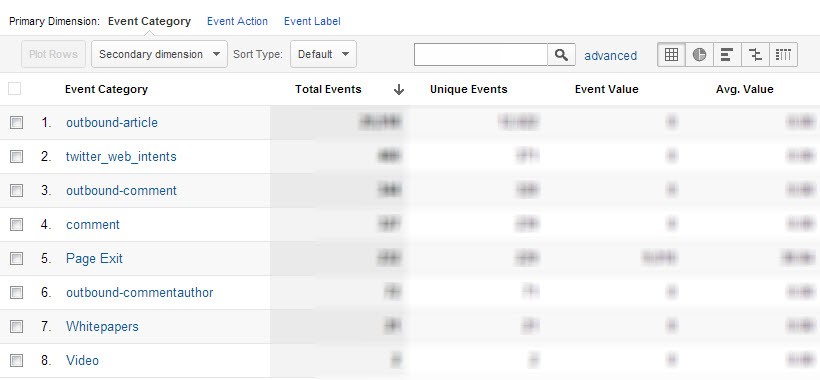Check the box for outbound-comment row
Image resolution: width=820 pixels, height=380 pixels.
pos(17,191)
